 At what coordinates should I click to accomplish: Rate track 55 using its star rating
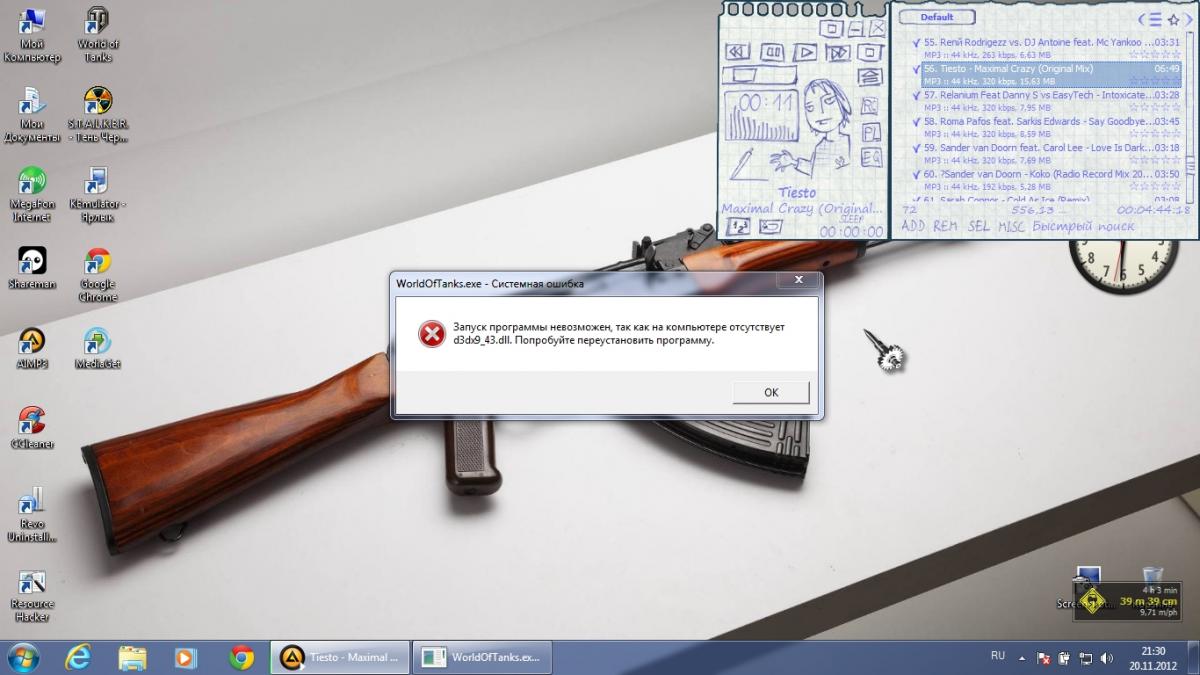(x=1155, y=54)
